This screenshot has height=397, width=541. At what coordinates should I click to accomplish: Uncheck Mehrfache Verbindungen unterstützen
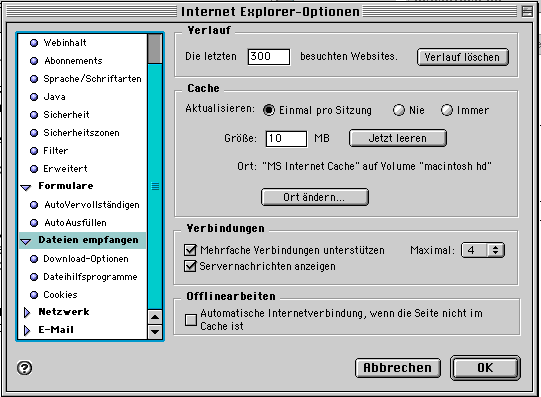point(190,250)
